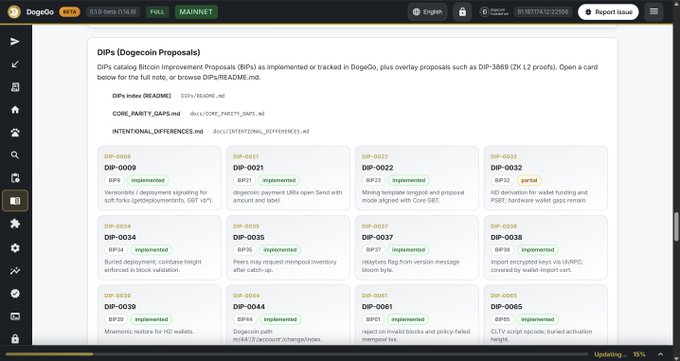Open the receipt/transactions icon in sidebar
Screen dimensions: 680x361
click(x=15, y=87)
